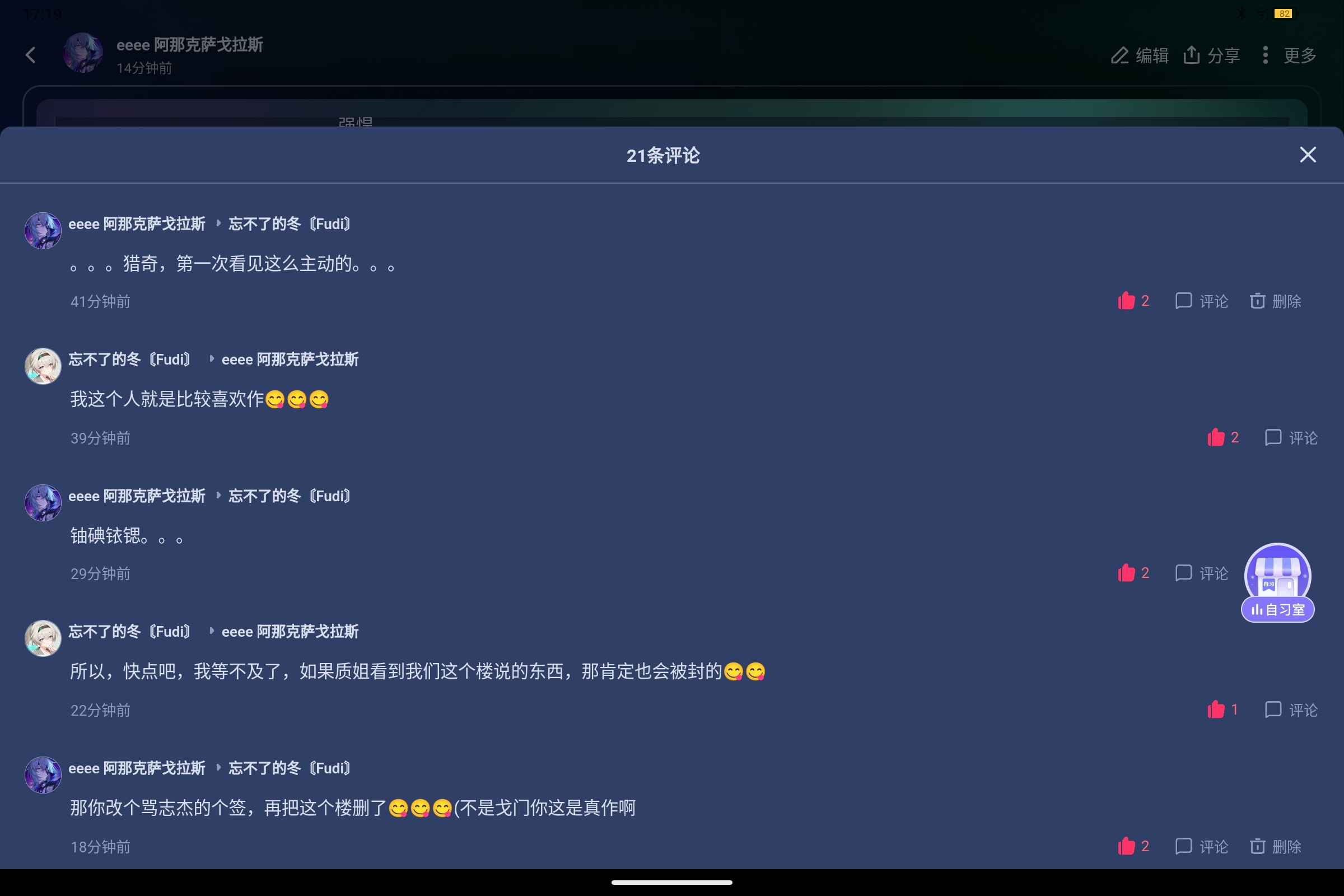Tap the 分享 share icon
Image resolution: width=1344 pixels, height=896 pixels.
click(1211, 55)
